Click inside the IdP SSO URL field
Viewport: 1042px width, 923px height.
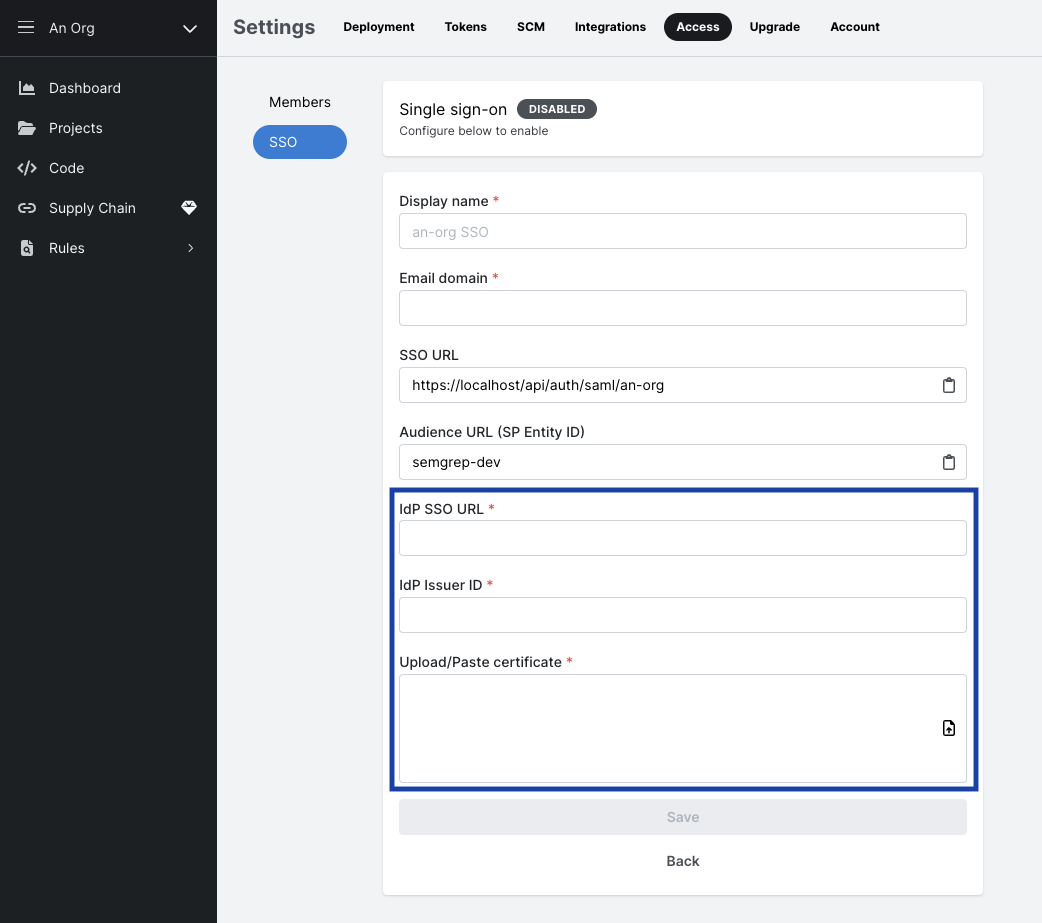(x=682, y=538)
